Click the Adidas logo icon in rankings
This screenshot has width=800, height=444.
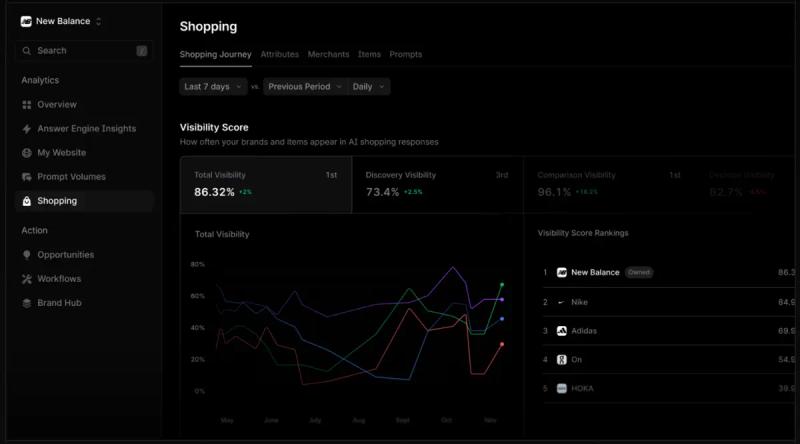click(562, 331)
